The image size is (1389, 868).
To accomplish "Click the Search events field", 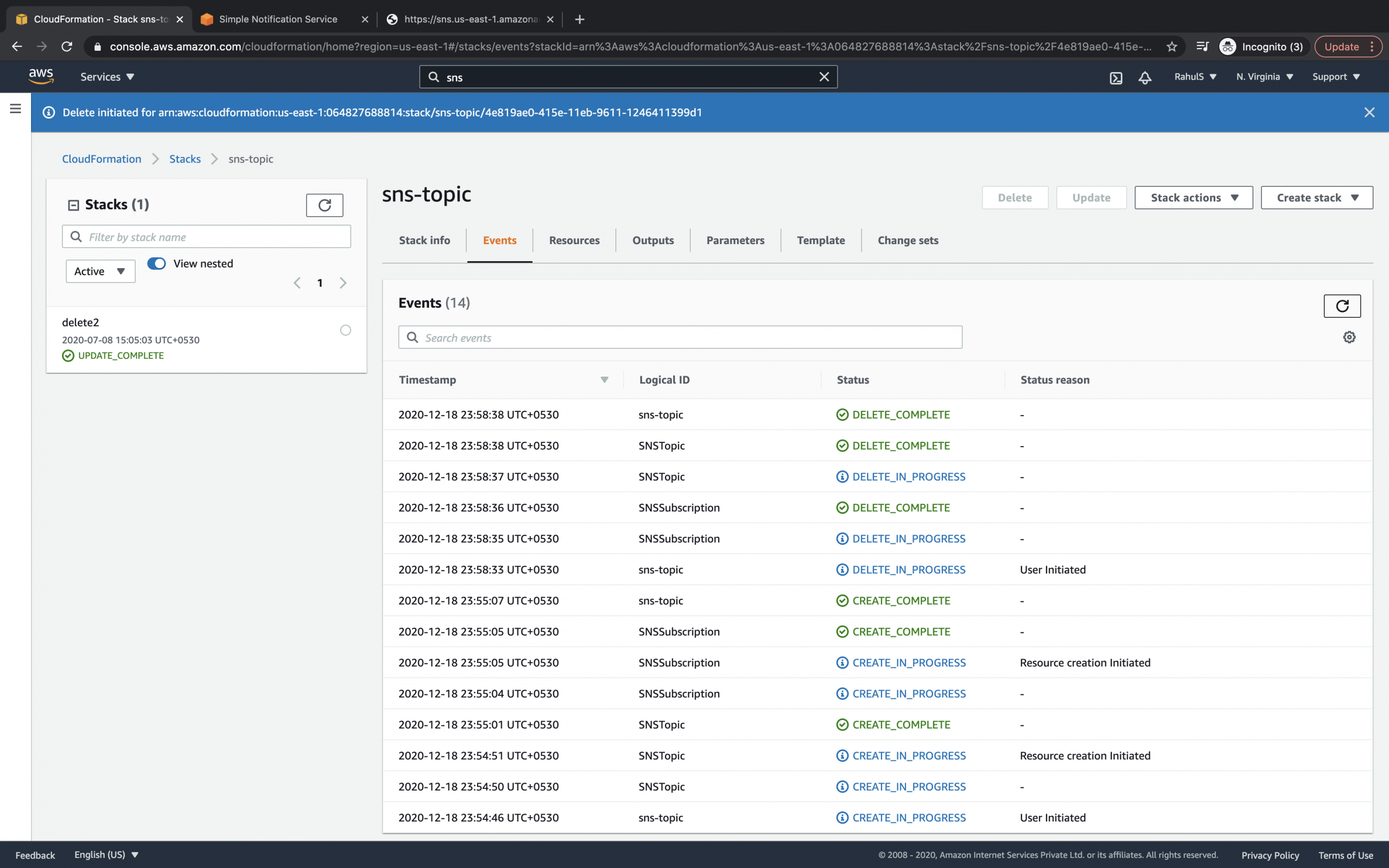I will (x=680, y=338).
